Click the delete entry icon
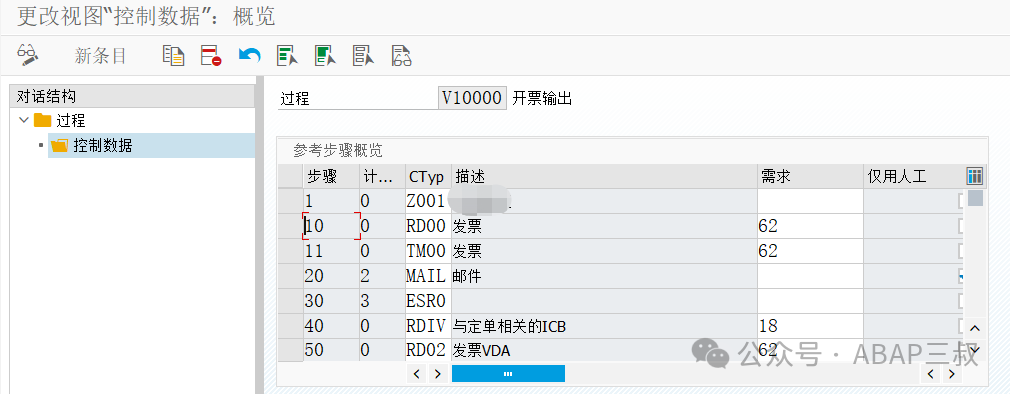Screen dimensions: 1010x394 pos(211,55)
